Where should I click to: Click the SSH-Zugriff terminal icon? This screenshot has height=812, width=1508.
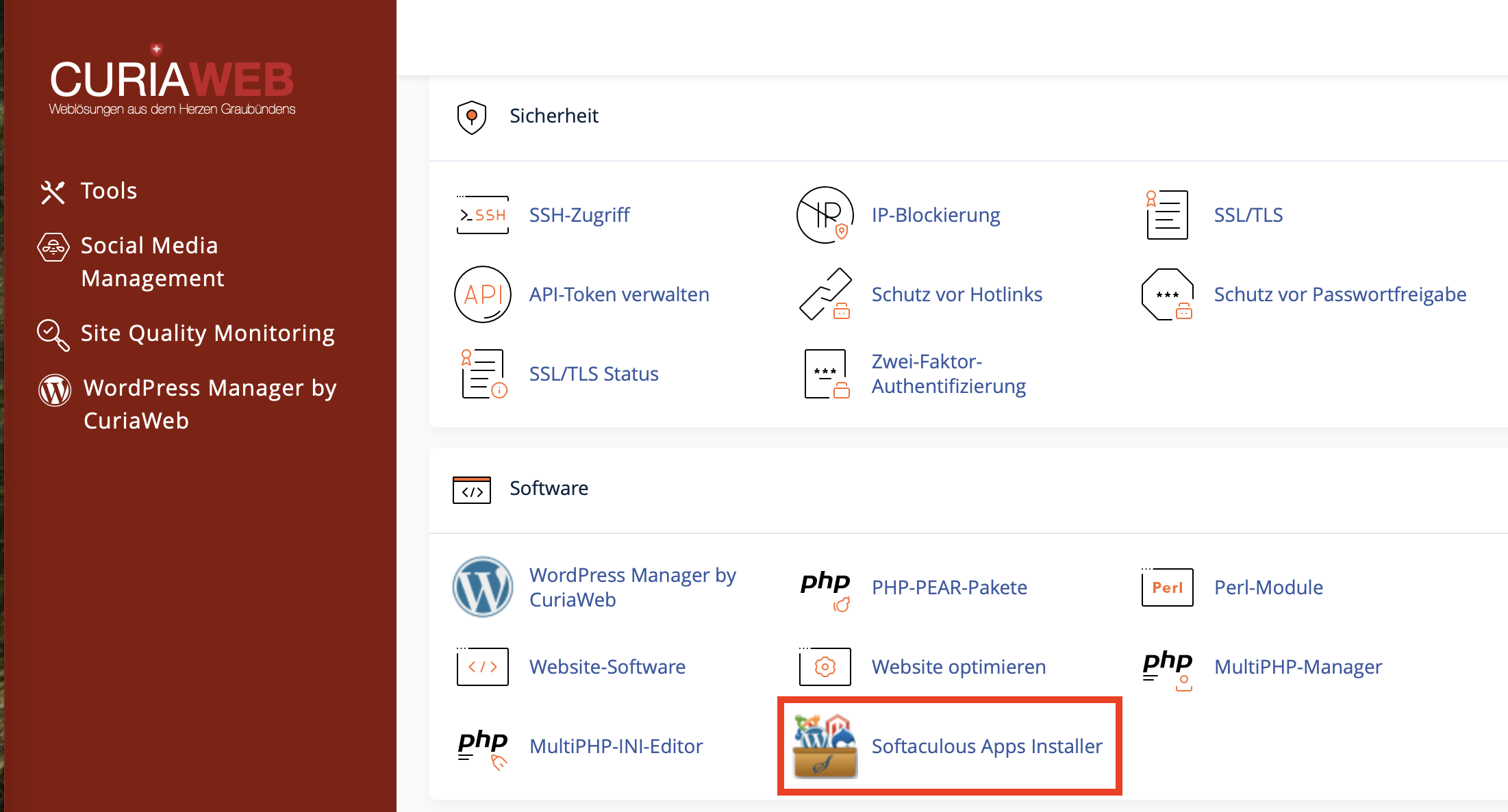(x=483, y=215)
